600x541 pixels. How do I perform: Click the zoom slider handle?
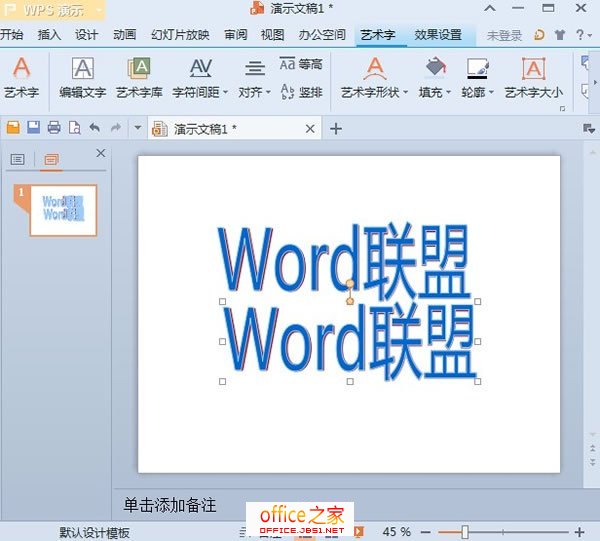tap(465, 532)
